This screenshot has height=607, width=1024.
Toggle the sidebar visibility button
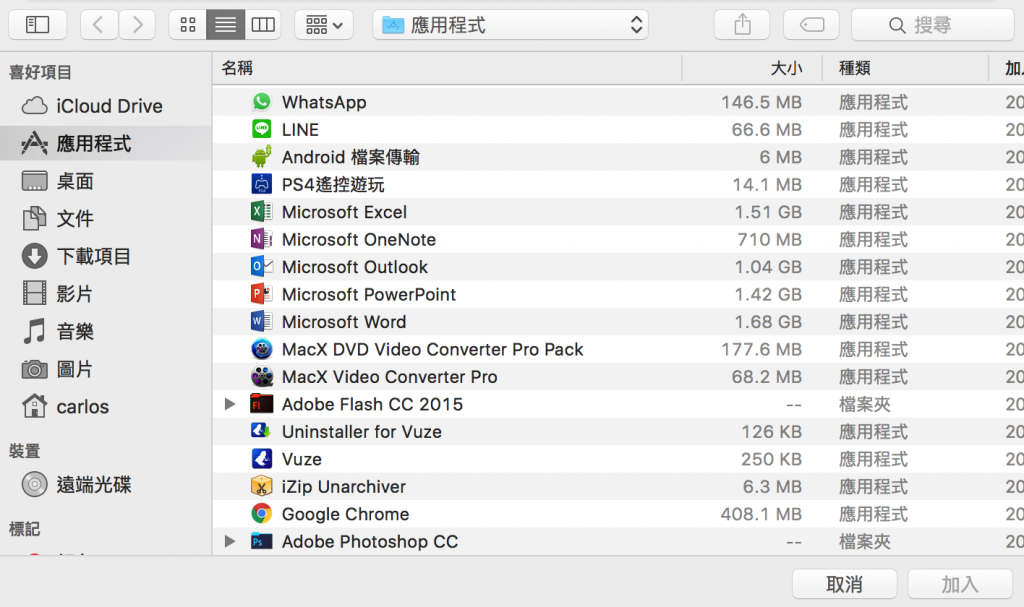(37, 25)
